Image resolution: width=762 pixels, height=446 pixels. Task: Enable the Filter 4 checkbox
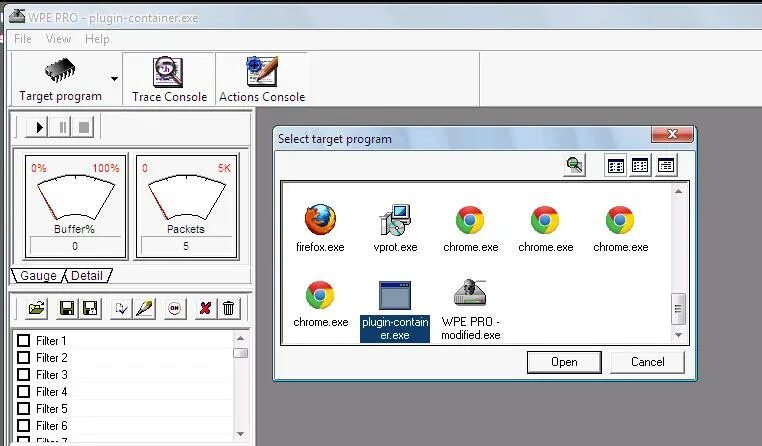click(x=23, y=392)
